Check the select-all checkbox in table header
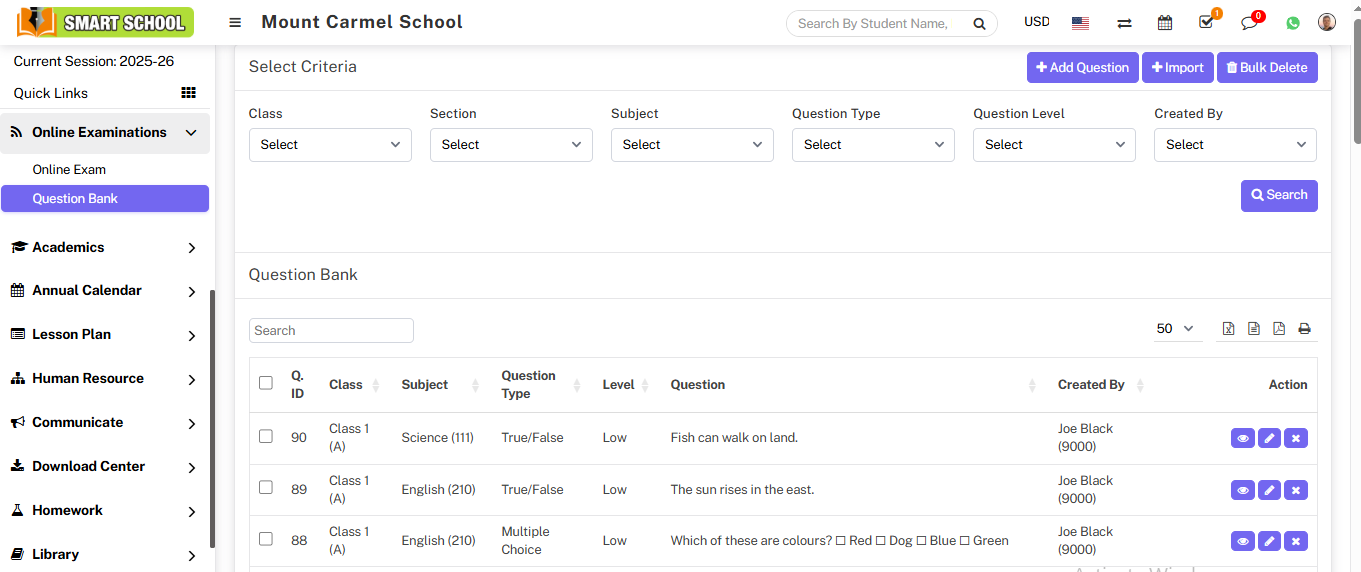Image resolution: width=1361 pixels, height=572 pixels. click(x=266, y=383)
